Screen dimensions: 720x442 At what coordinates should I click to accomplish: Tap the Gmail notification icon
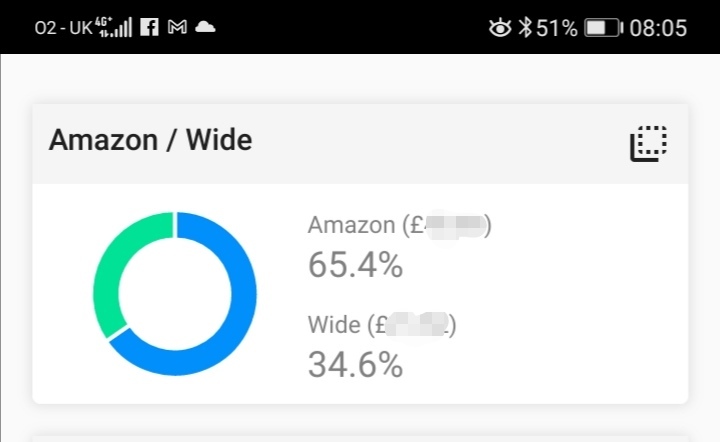click(177, 28)
